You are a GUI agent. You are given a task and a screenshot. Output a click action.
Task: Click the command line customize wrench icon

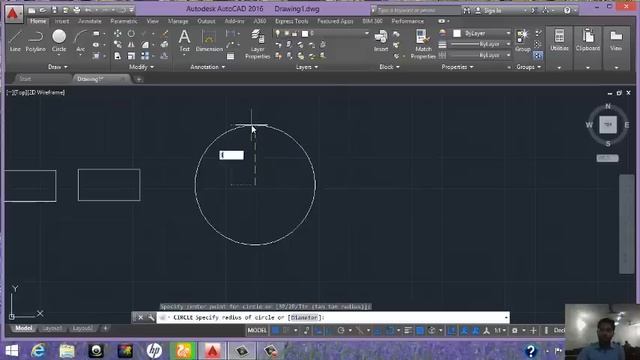[x=151, y=317]
